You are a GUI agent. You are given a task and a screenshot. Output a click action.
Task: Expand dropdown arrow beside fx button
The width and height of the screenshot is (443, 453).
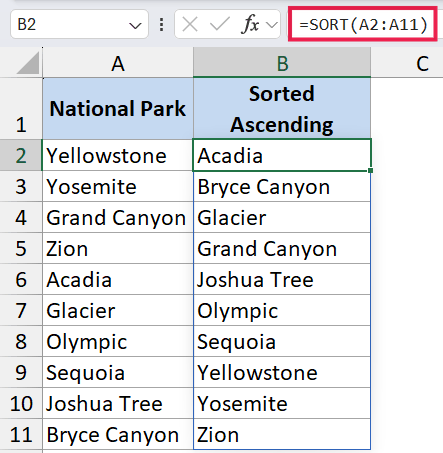(x=272, y=25)
